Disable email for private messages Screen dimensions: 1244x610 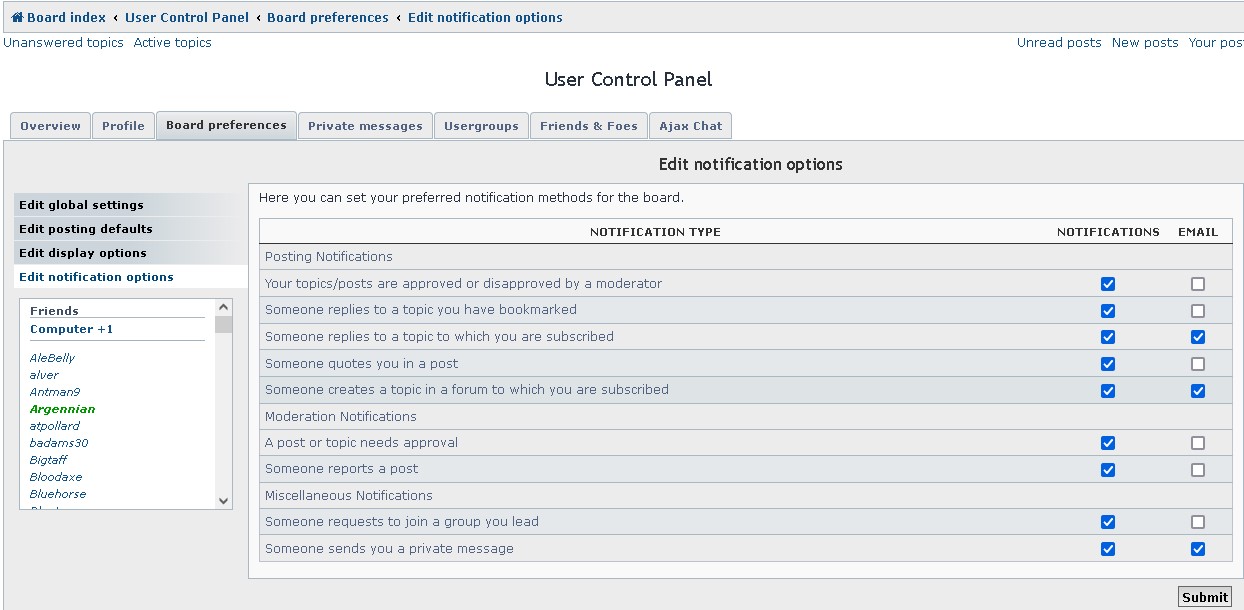coord(1198,549)
